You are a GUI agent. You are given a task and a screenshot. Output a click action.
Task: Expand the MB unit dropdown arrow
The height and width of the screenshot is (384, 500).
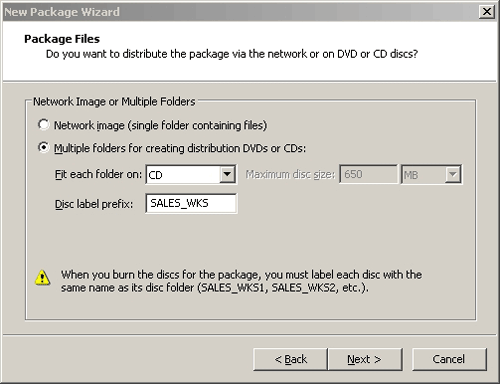(453, 174)
